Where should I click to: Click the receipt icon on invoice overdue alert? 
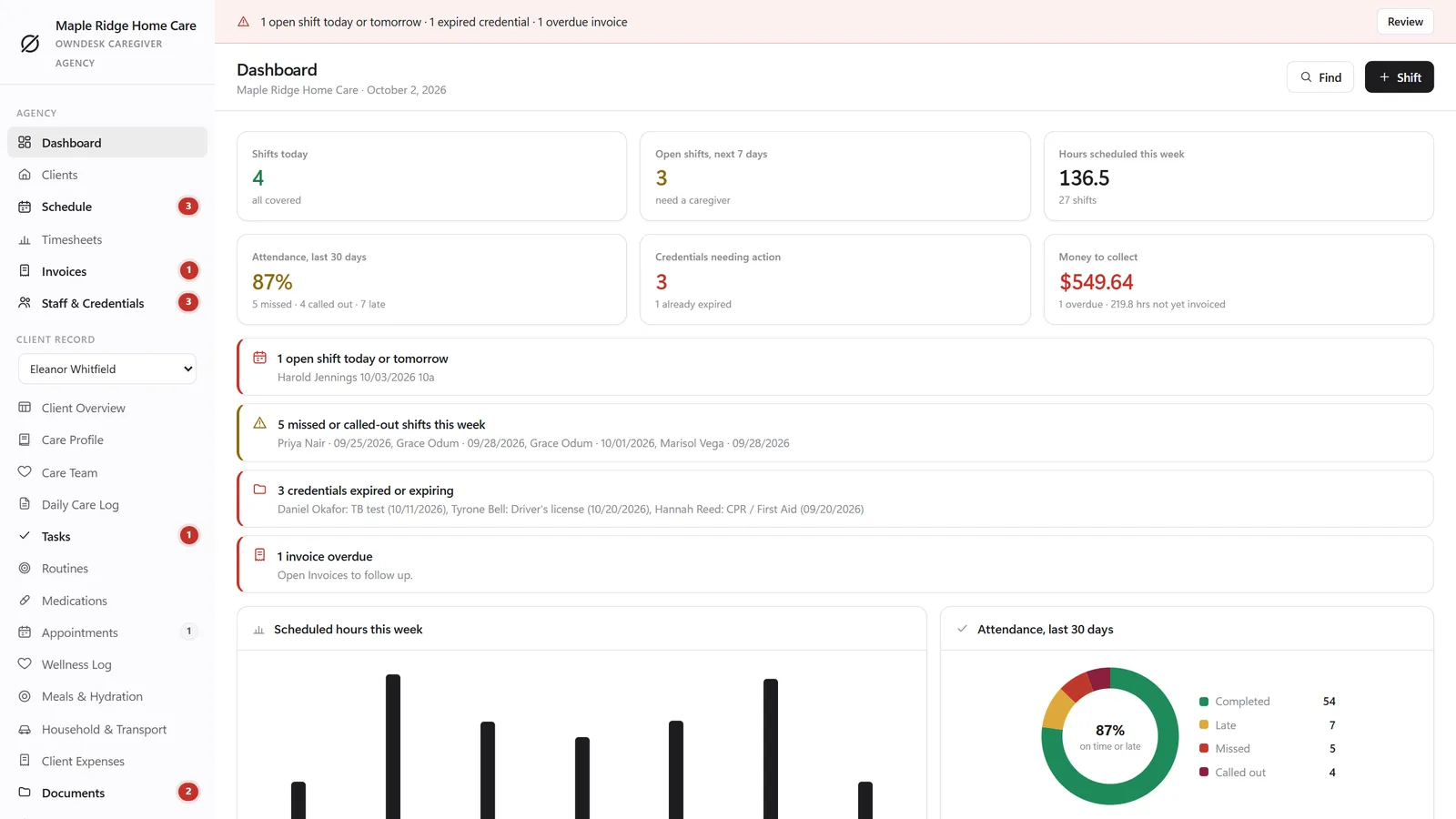[259, 555]
